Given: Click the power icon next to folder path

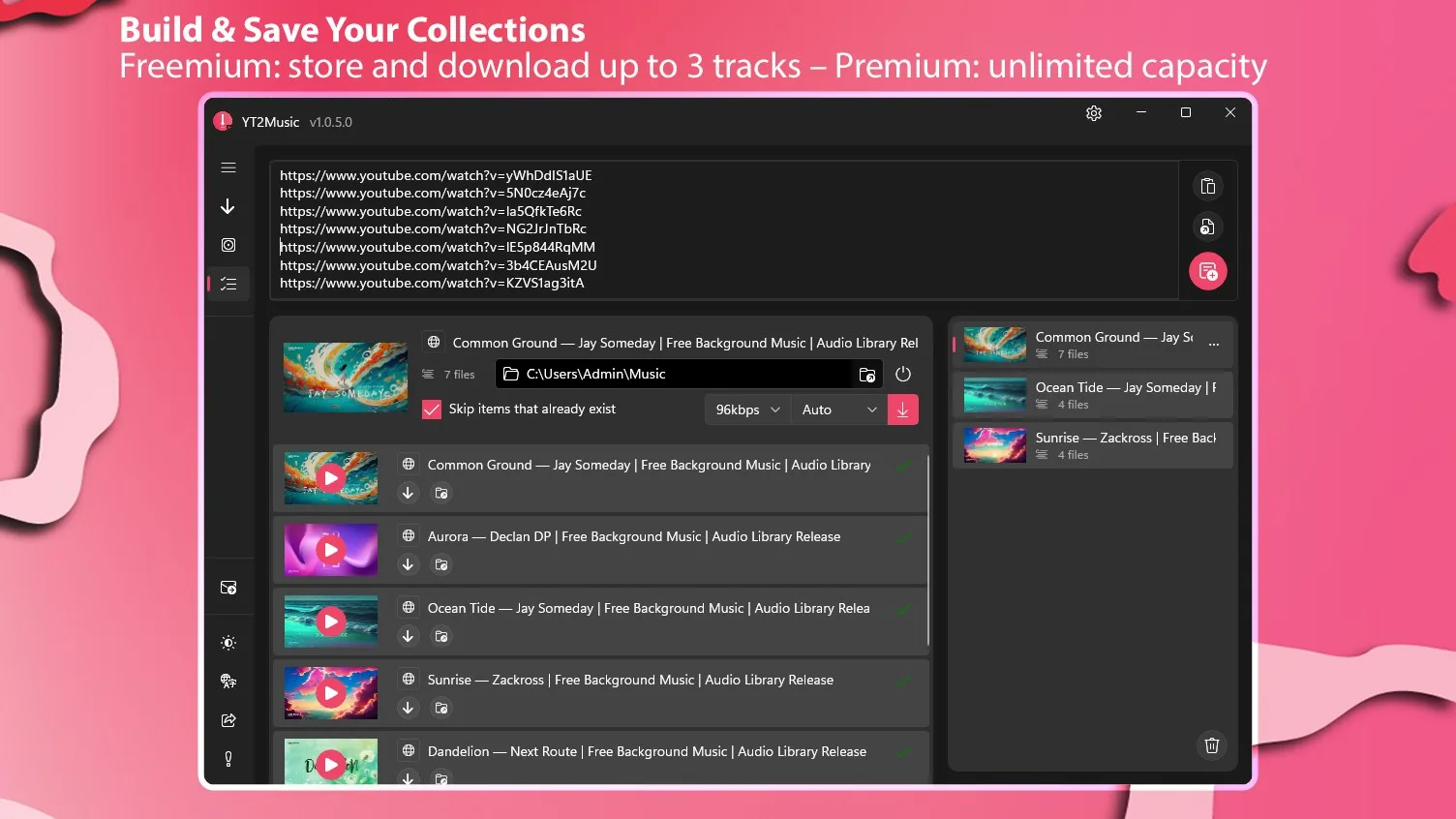Looking at the screenshot, I should tap(903, 374).
